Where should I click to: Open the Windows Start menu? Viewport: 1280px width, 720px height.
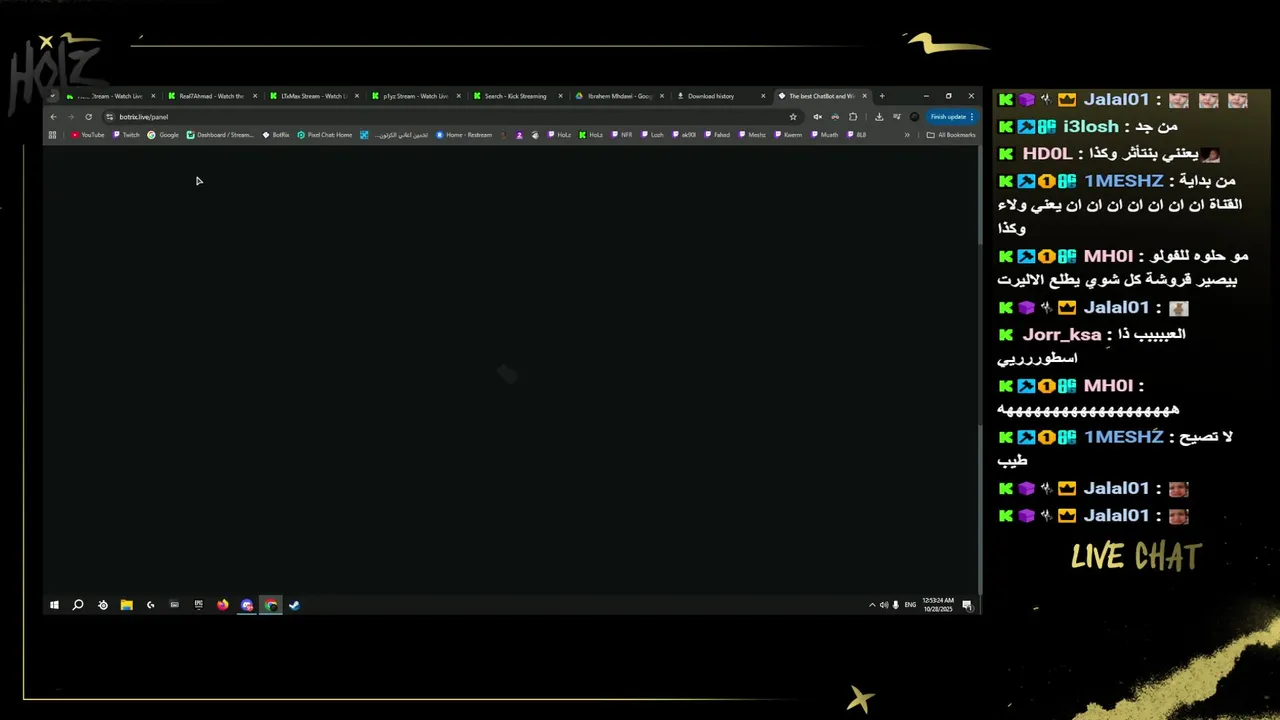pyautogui.click(x=54, y=605)
